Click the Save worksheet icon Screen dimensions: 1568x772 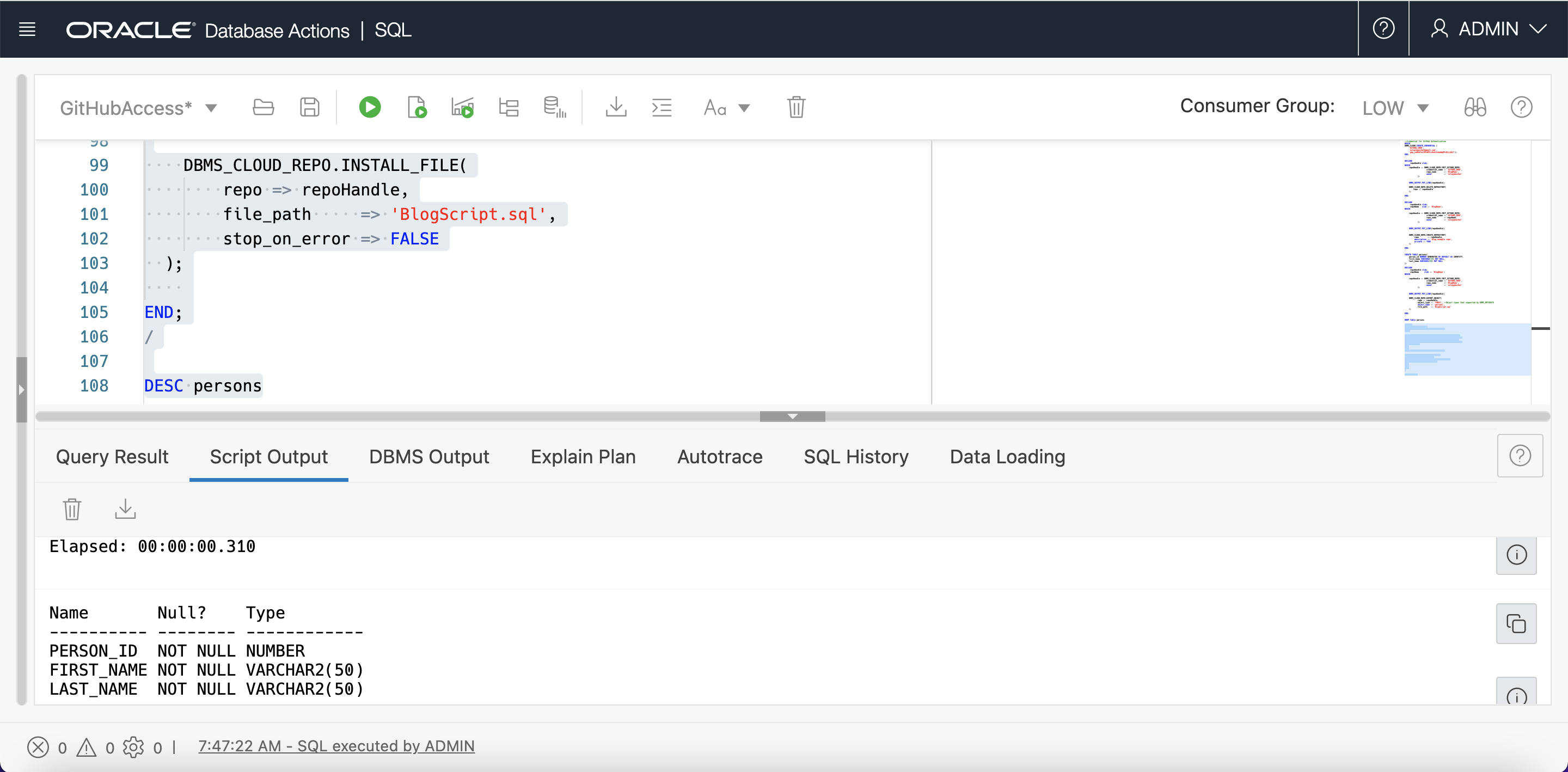(x=309, y=107)
